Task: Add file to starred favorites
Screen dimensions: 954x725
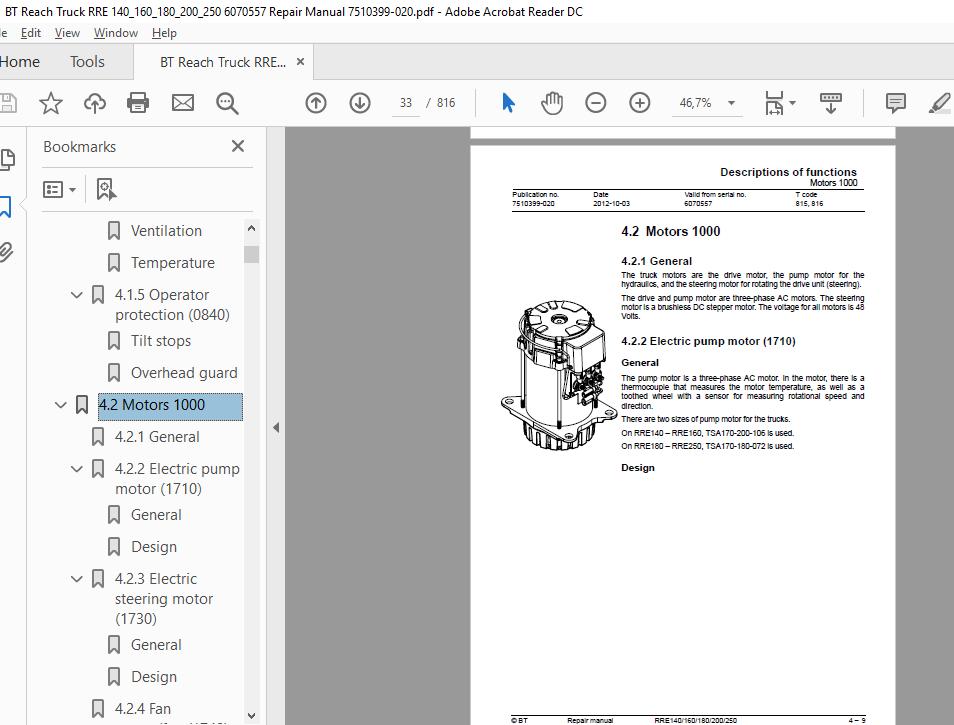Action: [x=50, y=103]
